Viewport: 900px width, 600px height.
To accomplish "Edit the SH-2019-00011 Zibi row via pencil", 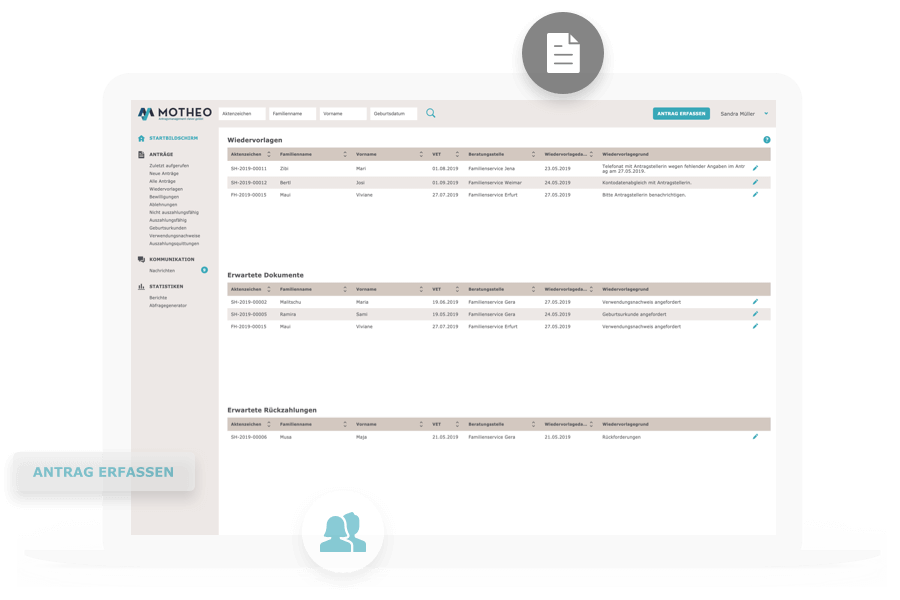I will 755,168.
